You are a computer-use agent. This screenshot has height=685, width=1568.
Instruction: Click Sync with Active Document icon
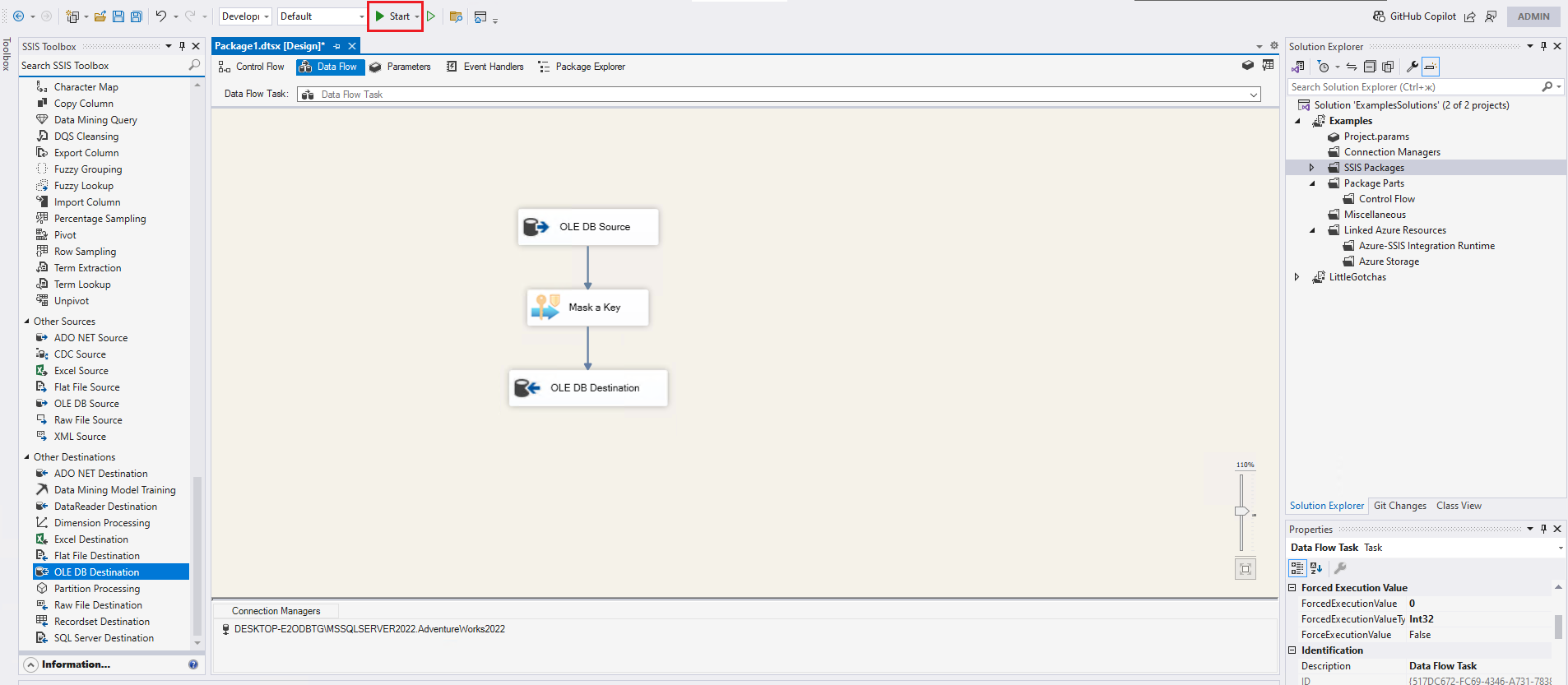point(1351,67)
